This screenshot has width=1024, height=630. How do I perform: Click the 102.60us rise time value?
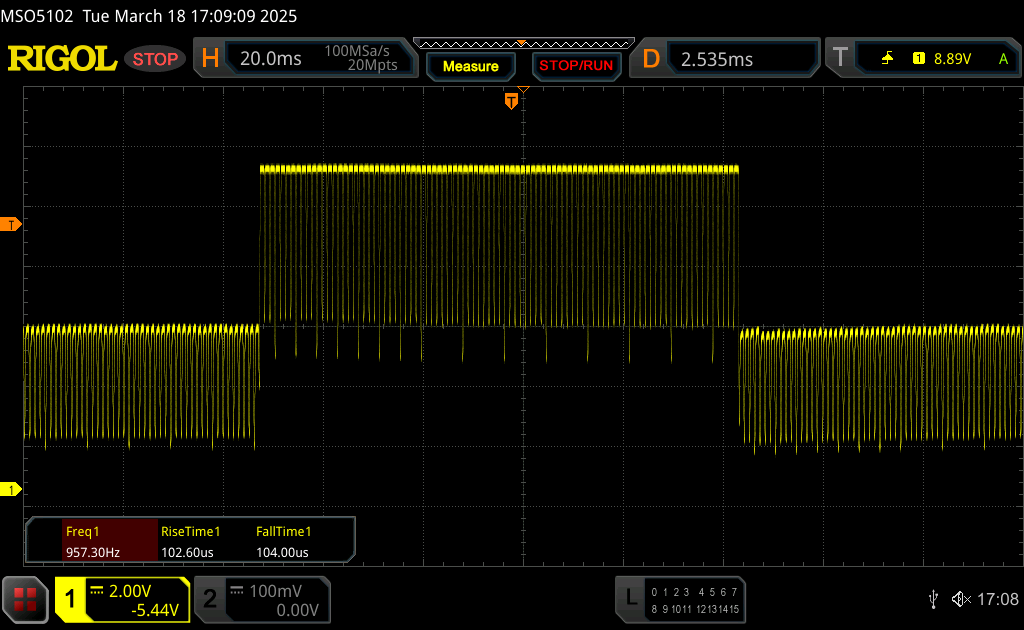coord(187,552)
